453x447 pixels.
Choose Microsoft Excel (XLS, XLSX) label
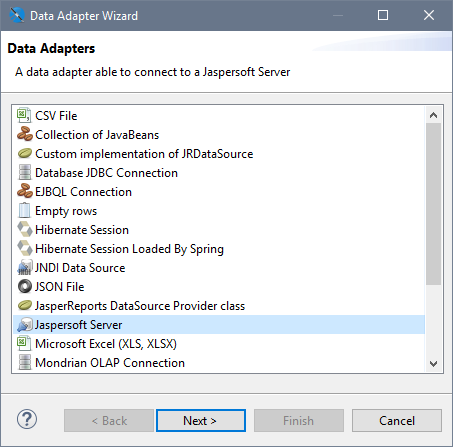pyautogui.click(x=106, y=344)
